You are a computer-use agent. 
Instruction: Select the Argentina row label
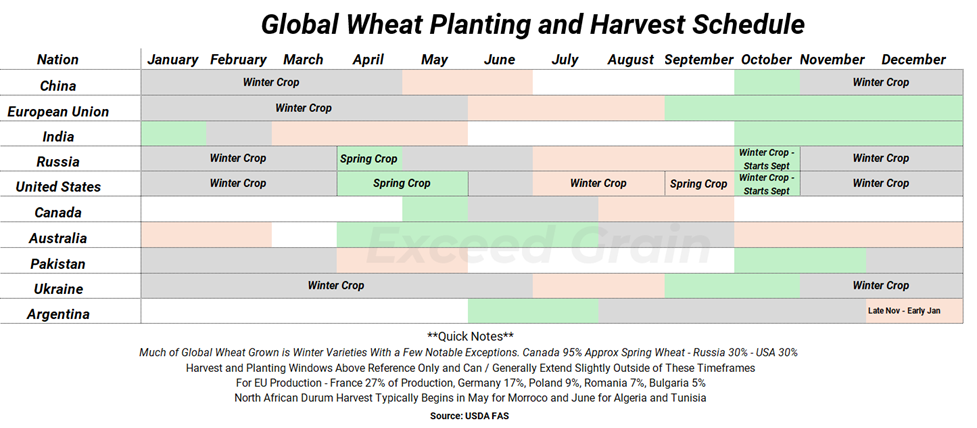(x=57, y=315)
